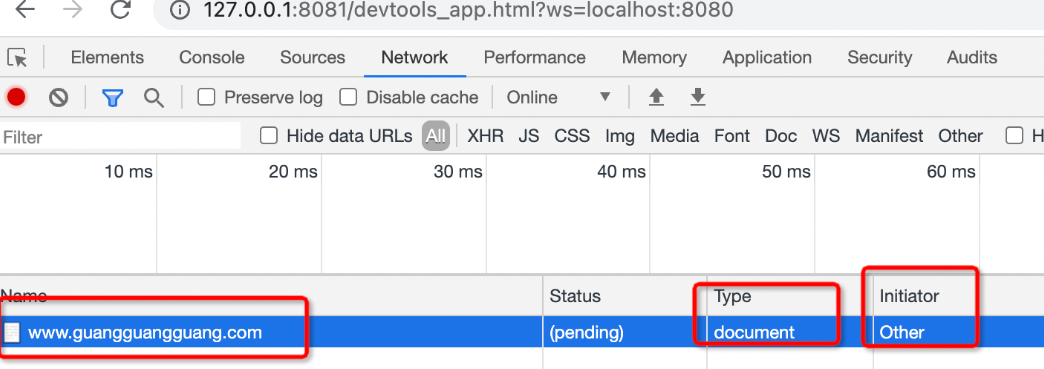
Task: Open the Online throttling dropdown
Action: tap(559, 97)
